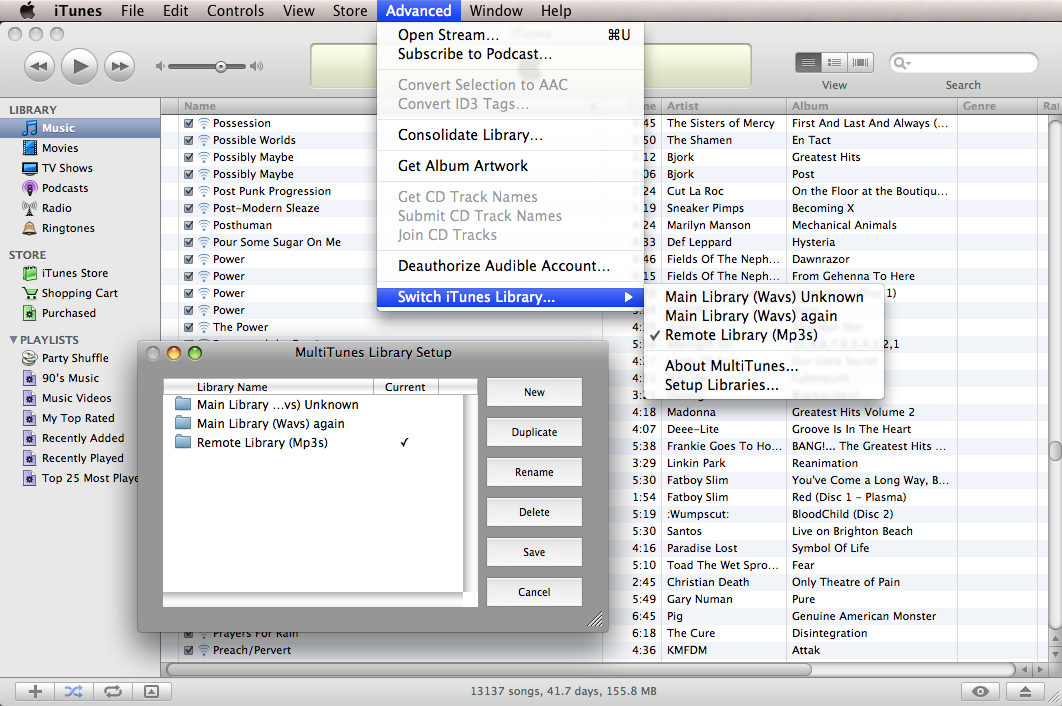Viewport: 1062px width, 706px height.
Task: Toggle shuffle in the bottom bar
Action: pyautogui.click(x=74, y=691)
